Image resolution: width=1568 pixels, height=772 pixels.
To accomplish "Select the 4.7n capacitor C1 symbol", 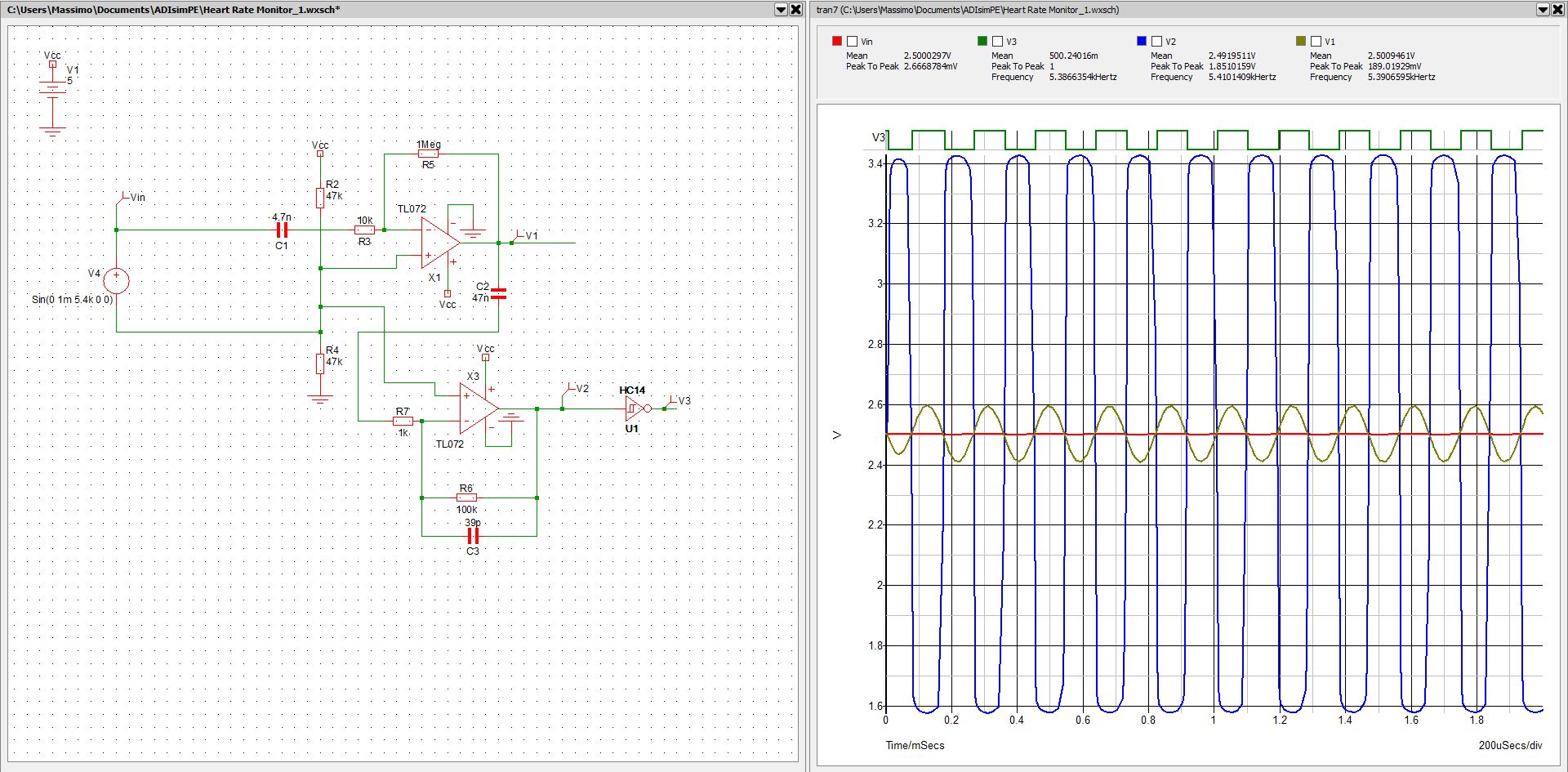I will tap(282, 232).
